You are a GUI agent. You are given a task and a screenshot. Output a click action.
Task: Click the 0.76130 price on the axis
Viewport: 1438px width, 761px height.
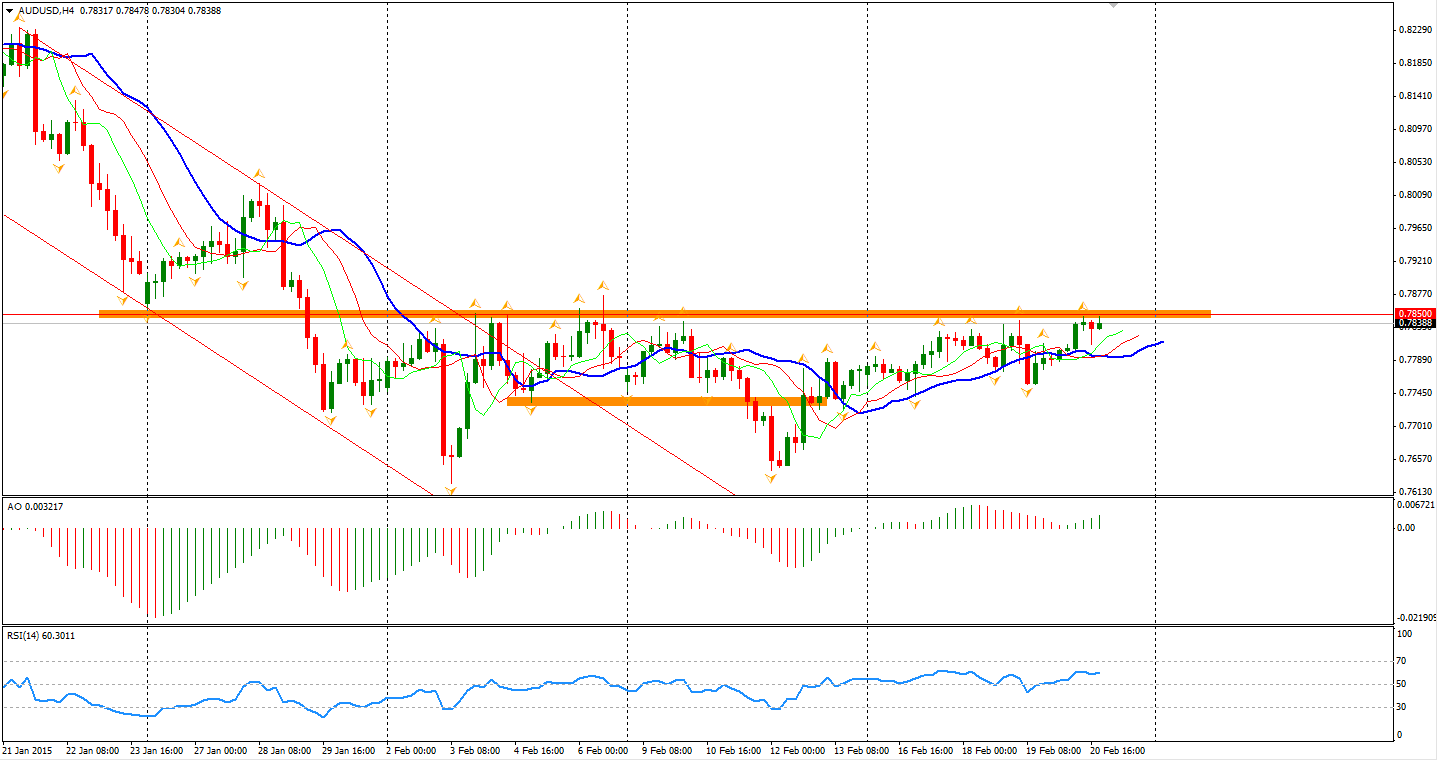[1414, 492]
